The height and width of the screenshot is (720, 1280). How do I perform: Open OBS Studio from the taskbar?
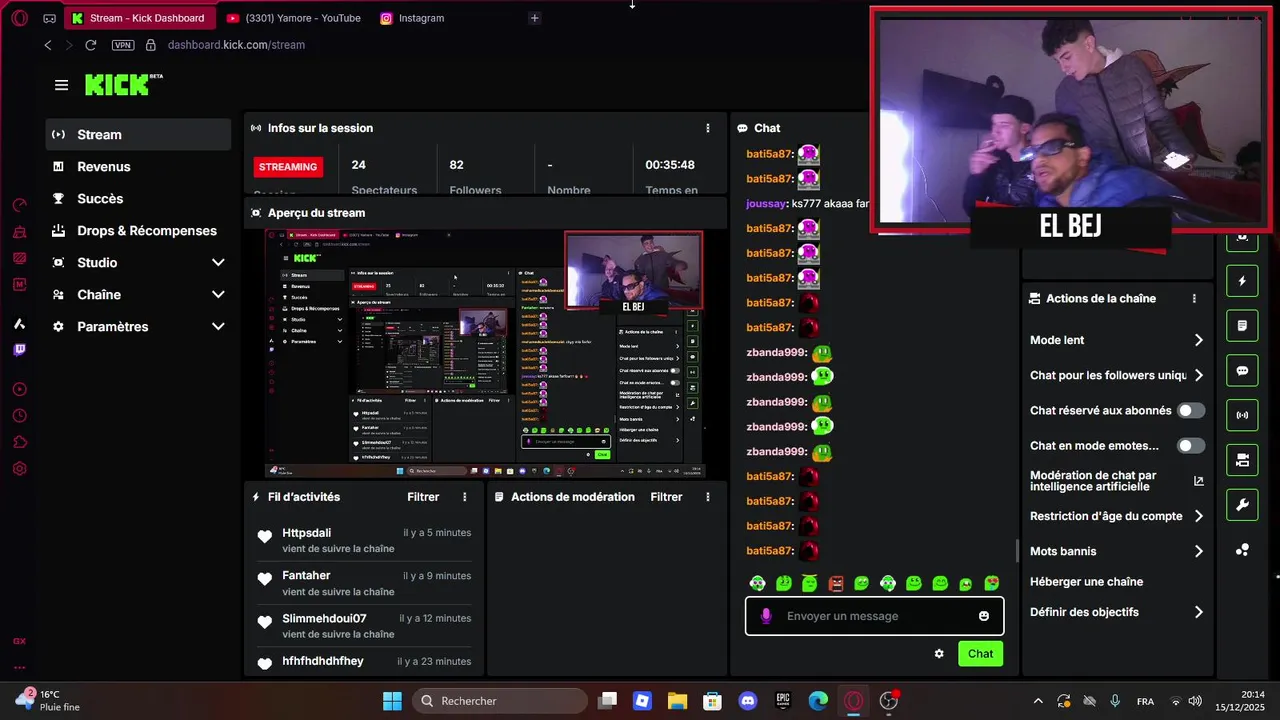[888, 701]
